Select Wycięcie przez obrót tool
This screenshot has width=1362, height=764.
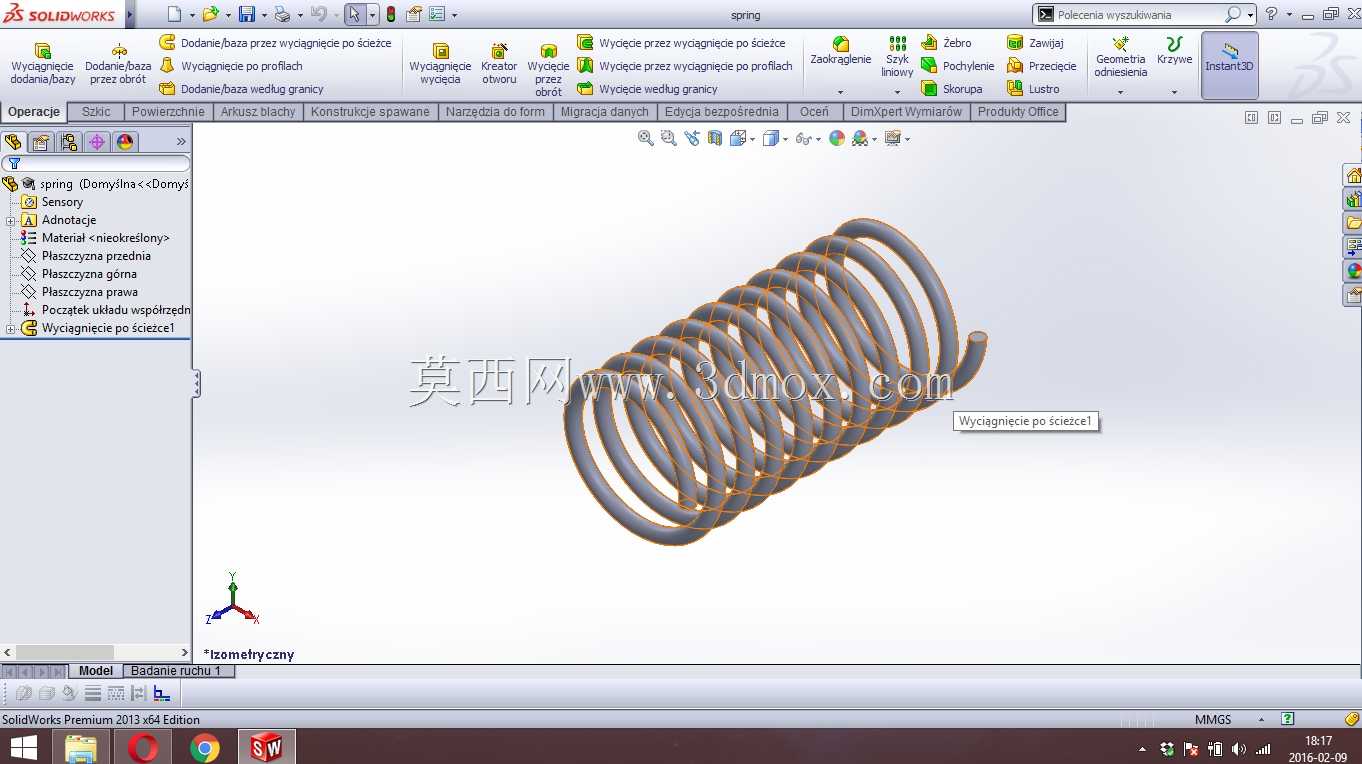point(548,69)
